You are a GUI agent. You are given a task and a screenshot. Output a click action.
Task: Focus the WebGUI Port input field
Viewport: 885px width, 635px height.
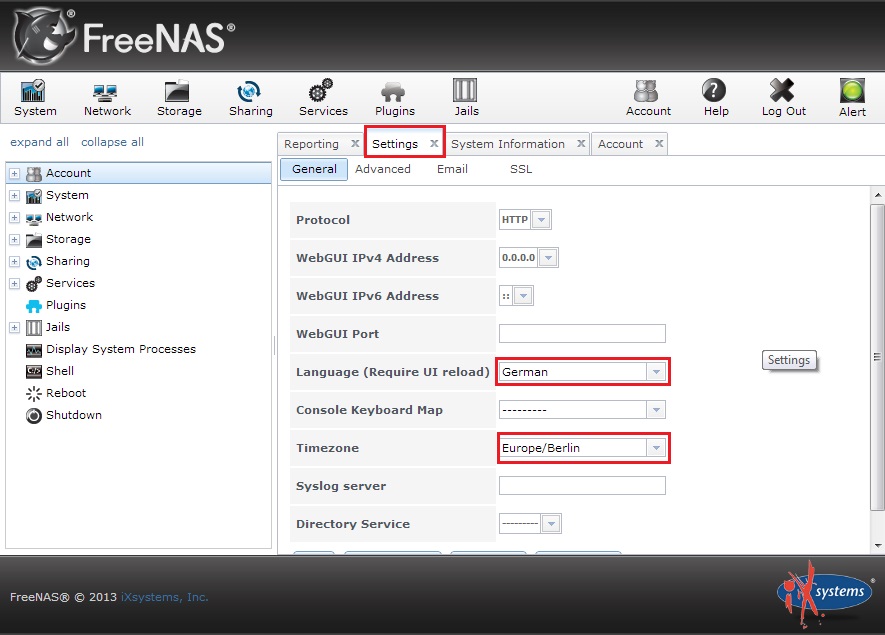pos(582,334)
